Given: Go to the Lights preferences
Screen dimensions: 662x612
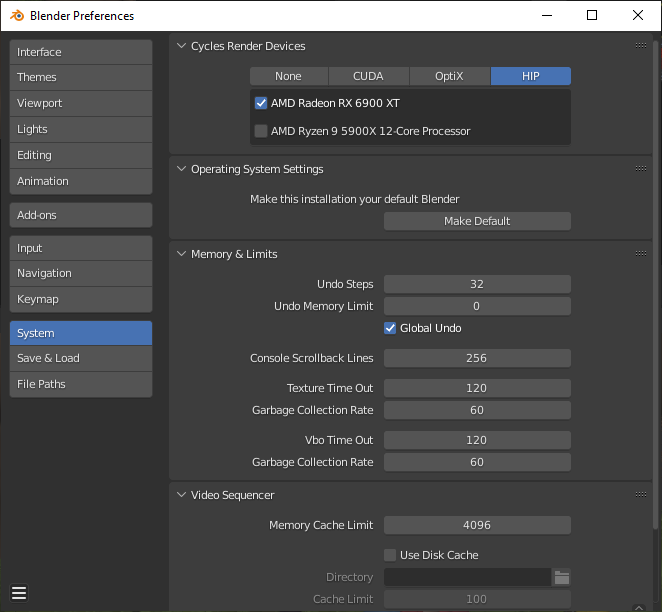Looking at the screenshot, I should point(81,129).
